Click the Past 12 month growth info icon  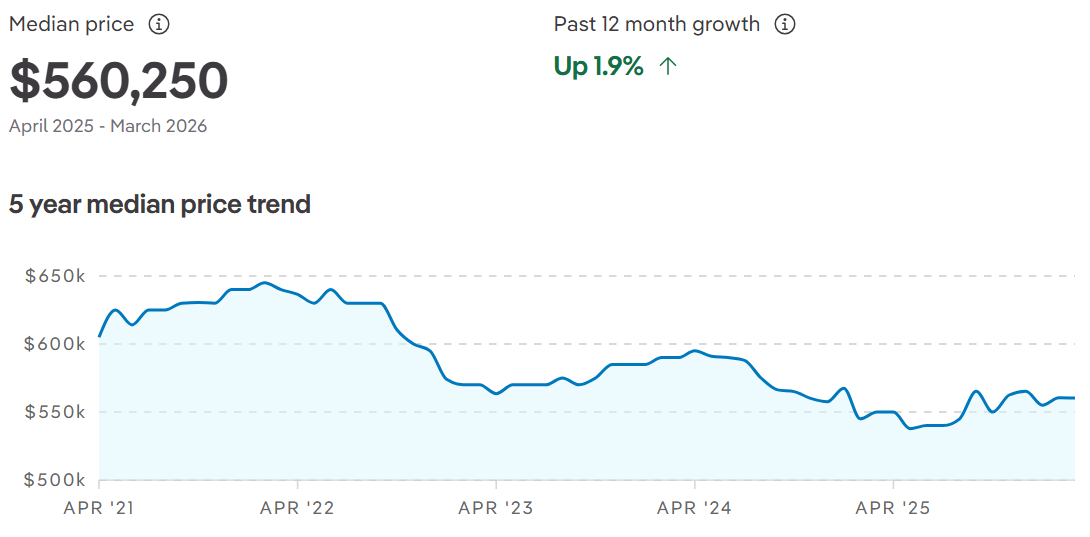click(785, 24)
